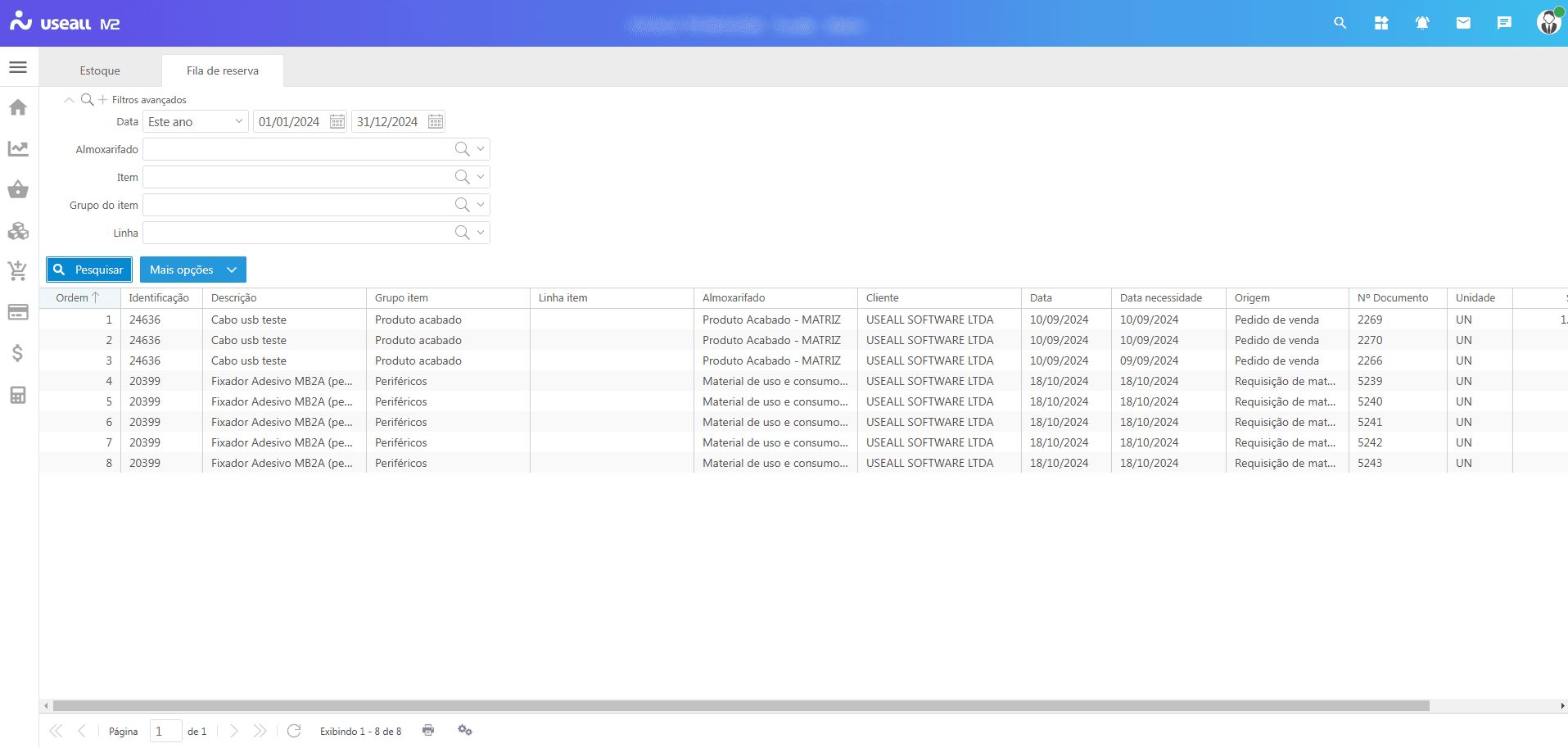Collapse the Filtros avançados panel
The height and width of the screenshot is (748, 1568).
(69, 100)
